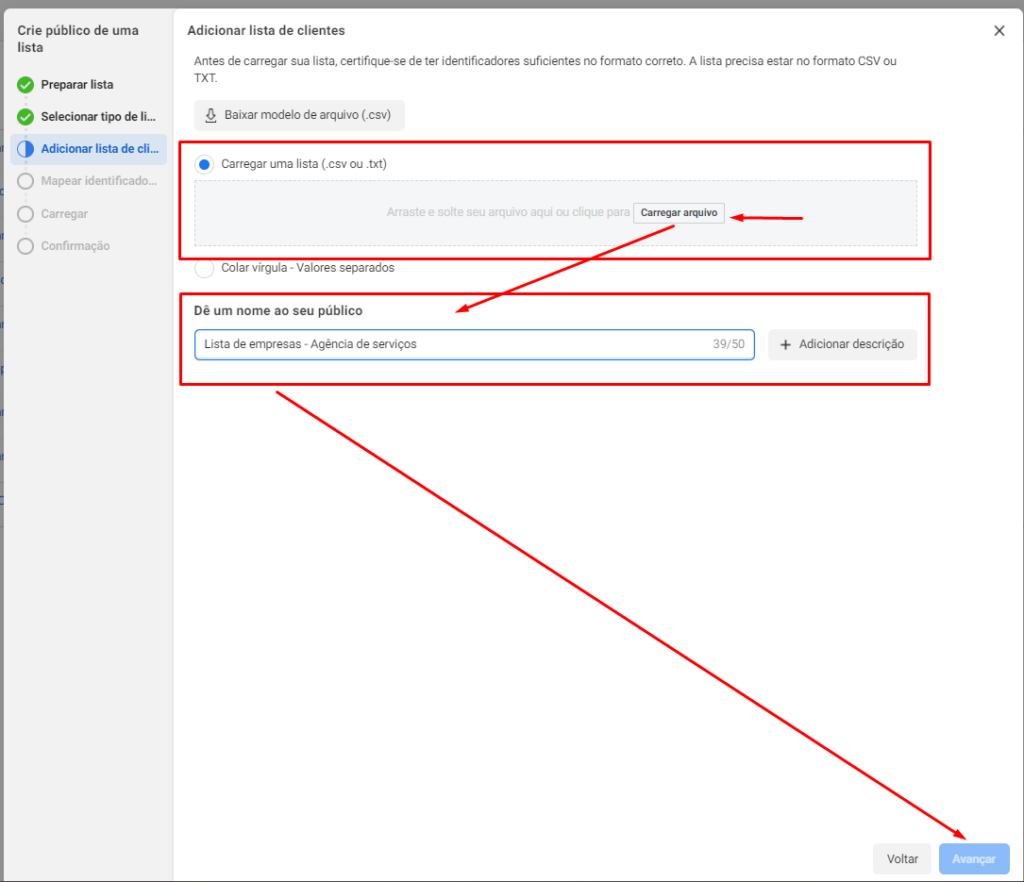Go back with the Voltar button
The width and height of the screenshot is (1024, 882).
pyautogui.click(x=902, y=858)
